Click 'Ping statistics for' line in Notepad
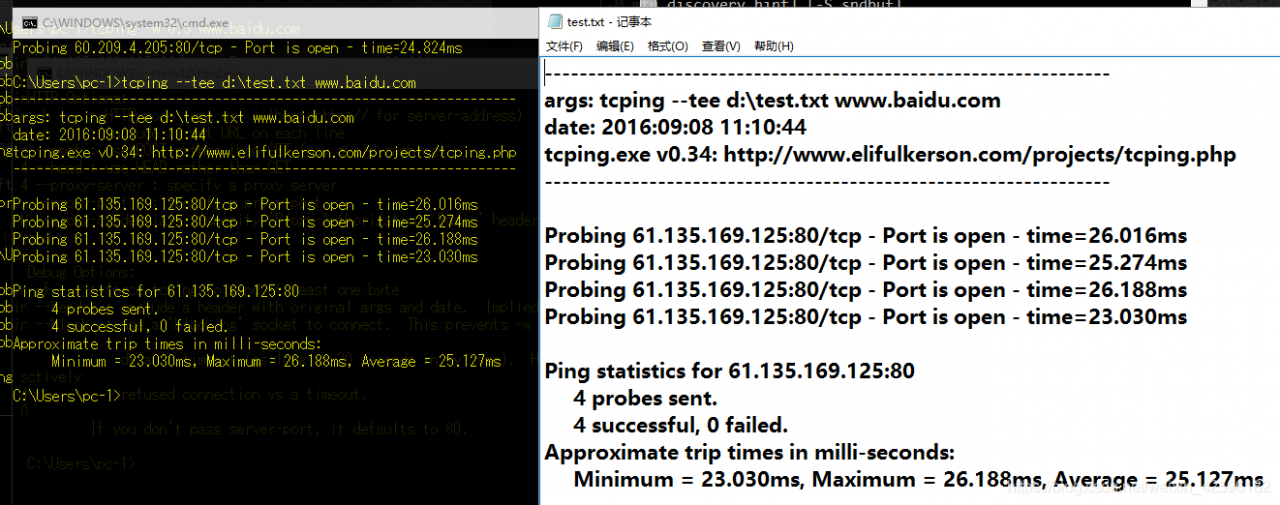Viewport: 1280px width, 505px height. [729, 371]
